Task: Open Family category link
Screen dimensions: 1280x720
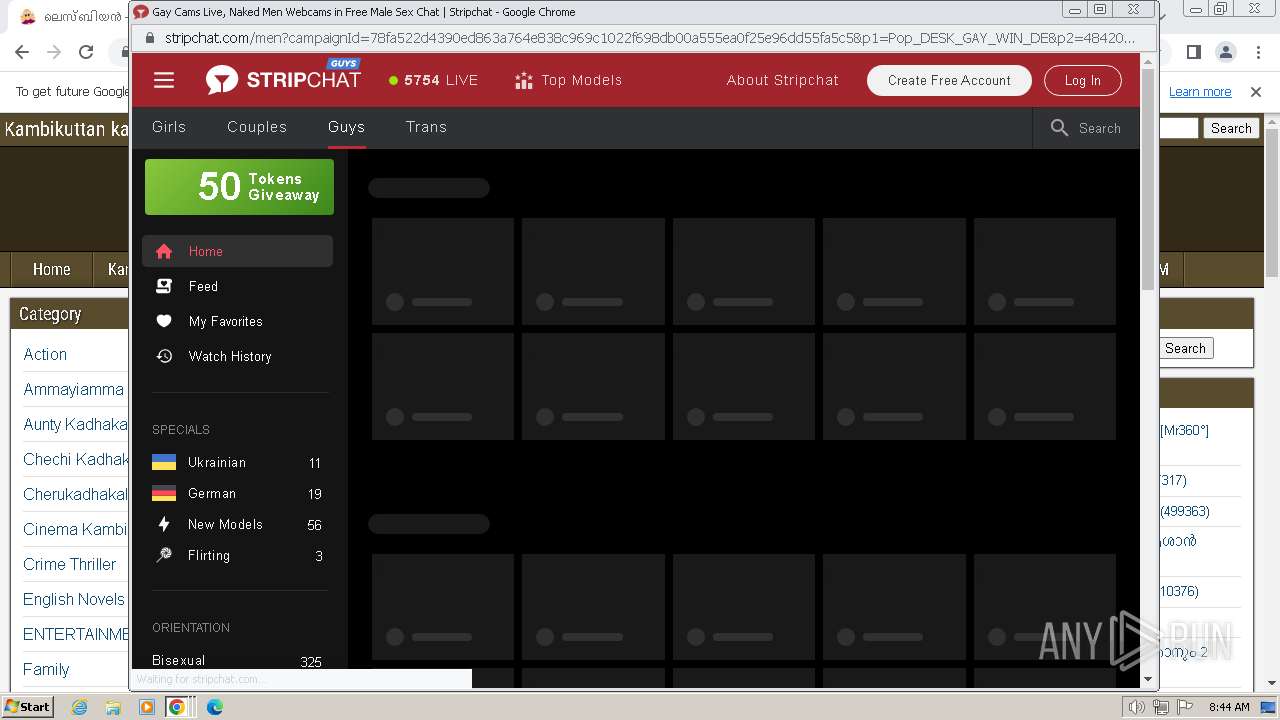Action: (x=46, y=669)
